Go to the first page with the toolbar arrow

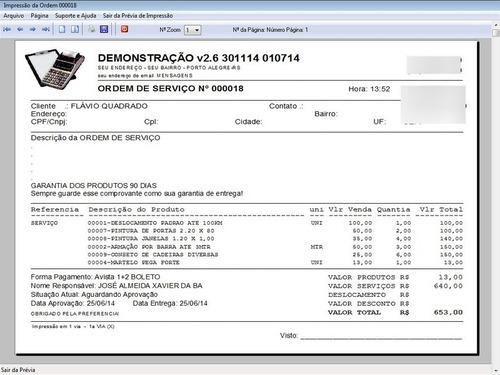click(x=7, y=30)
